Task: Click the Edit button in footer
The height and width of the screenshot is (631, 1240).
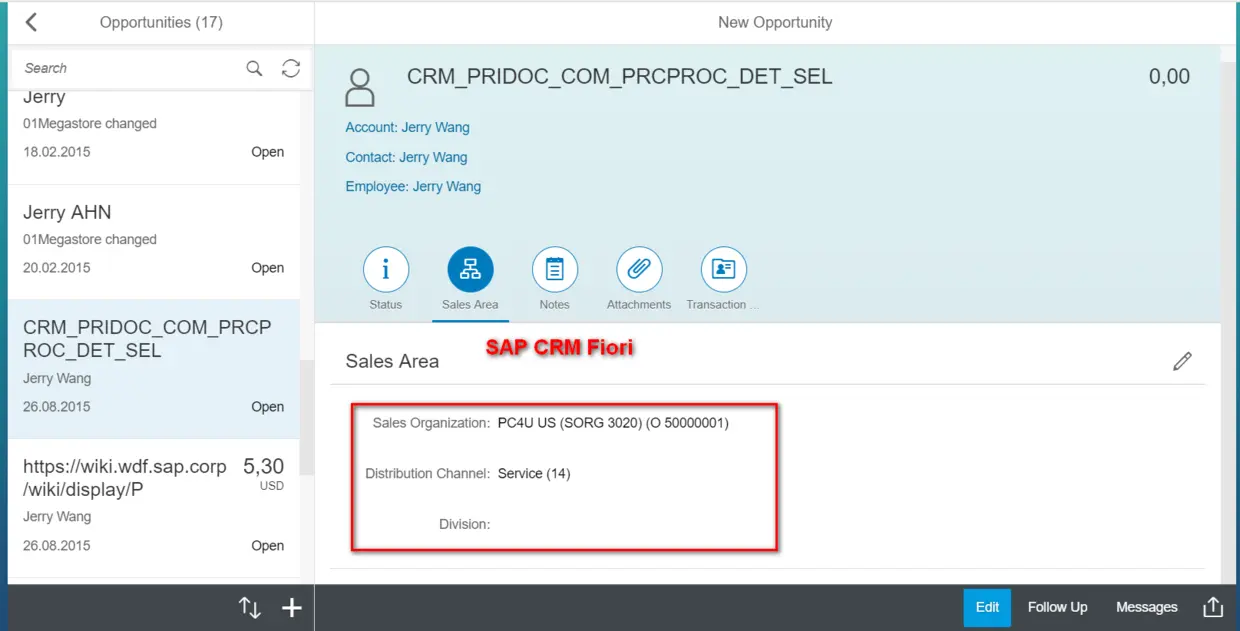Action: point(988,607)
